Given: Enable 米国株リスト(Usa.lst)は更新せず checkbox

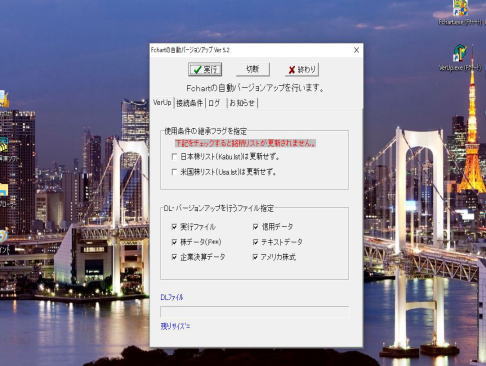Looking at the screenshot, I should click(174, 172).
